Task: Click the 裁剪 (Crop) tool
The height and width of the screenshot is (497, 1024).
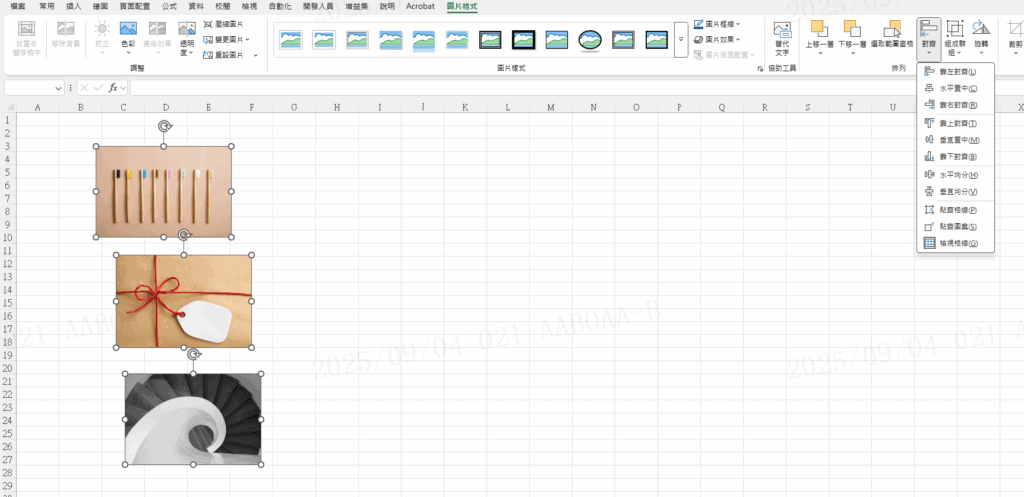Action: tap(1016, 36)
